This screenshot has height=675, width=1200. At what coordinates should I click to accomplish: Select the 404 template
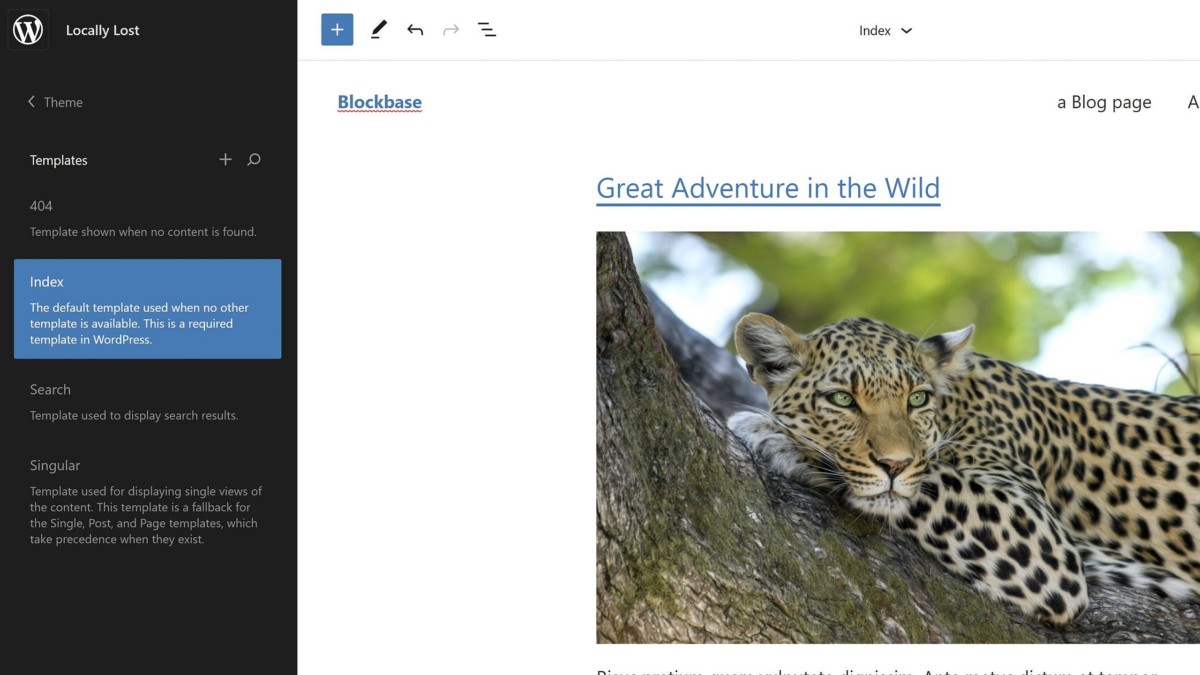pyautogui.click(x=42, y=206)
